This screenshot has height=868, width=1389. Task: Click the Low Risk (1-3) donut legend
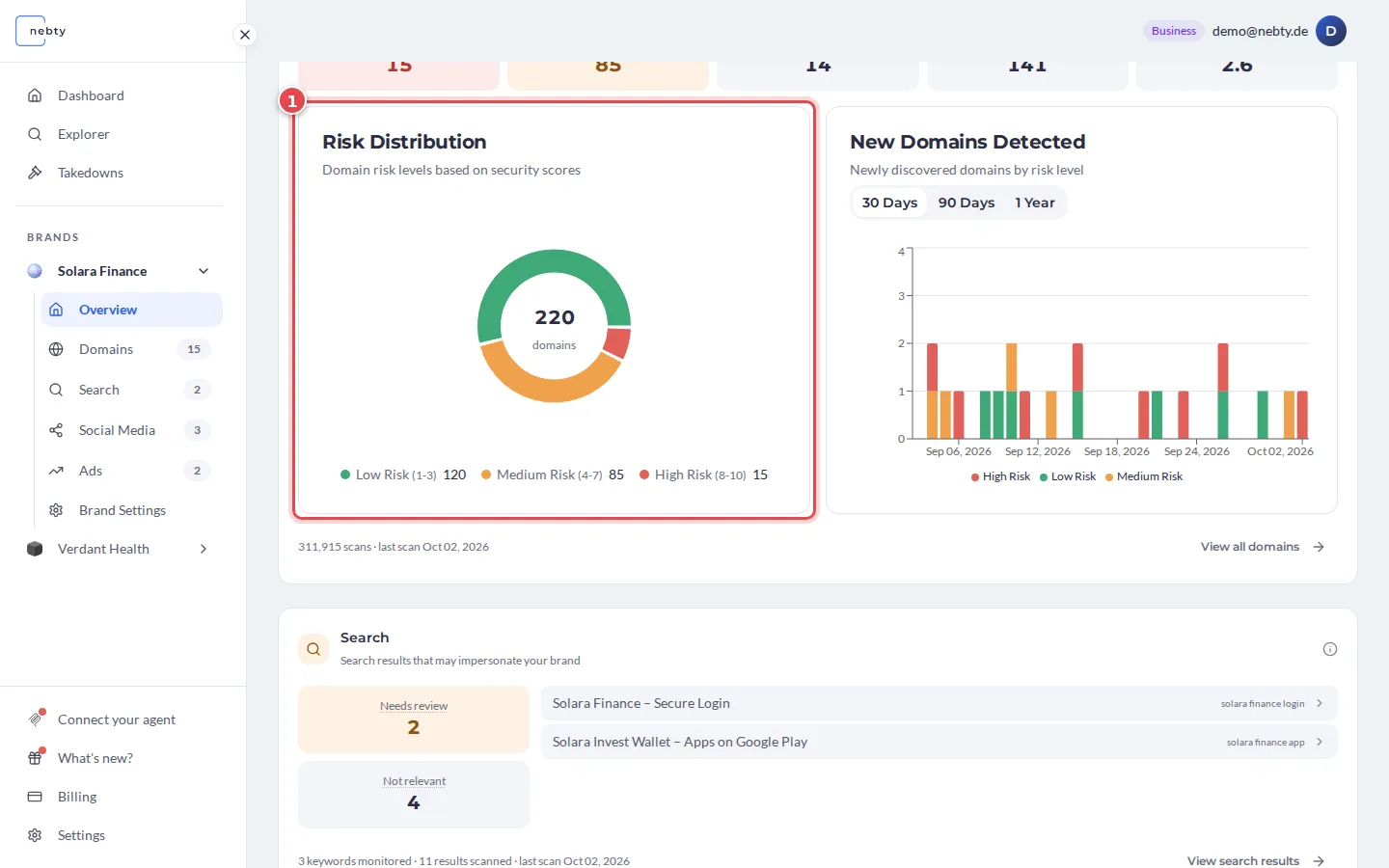tap(403, 475)
